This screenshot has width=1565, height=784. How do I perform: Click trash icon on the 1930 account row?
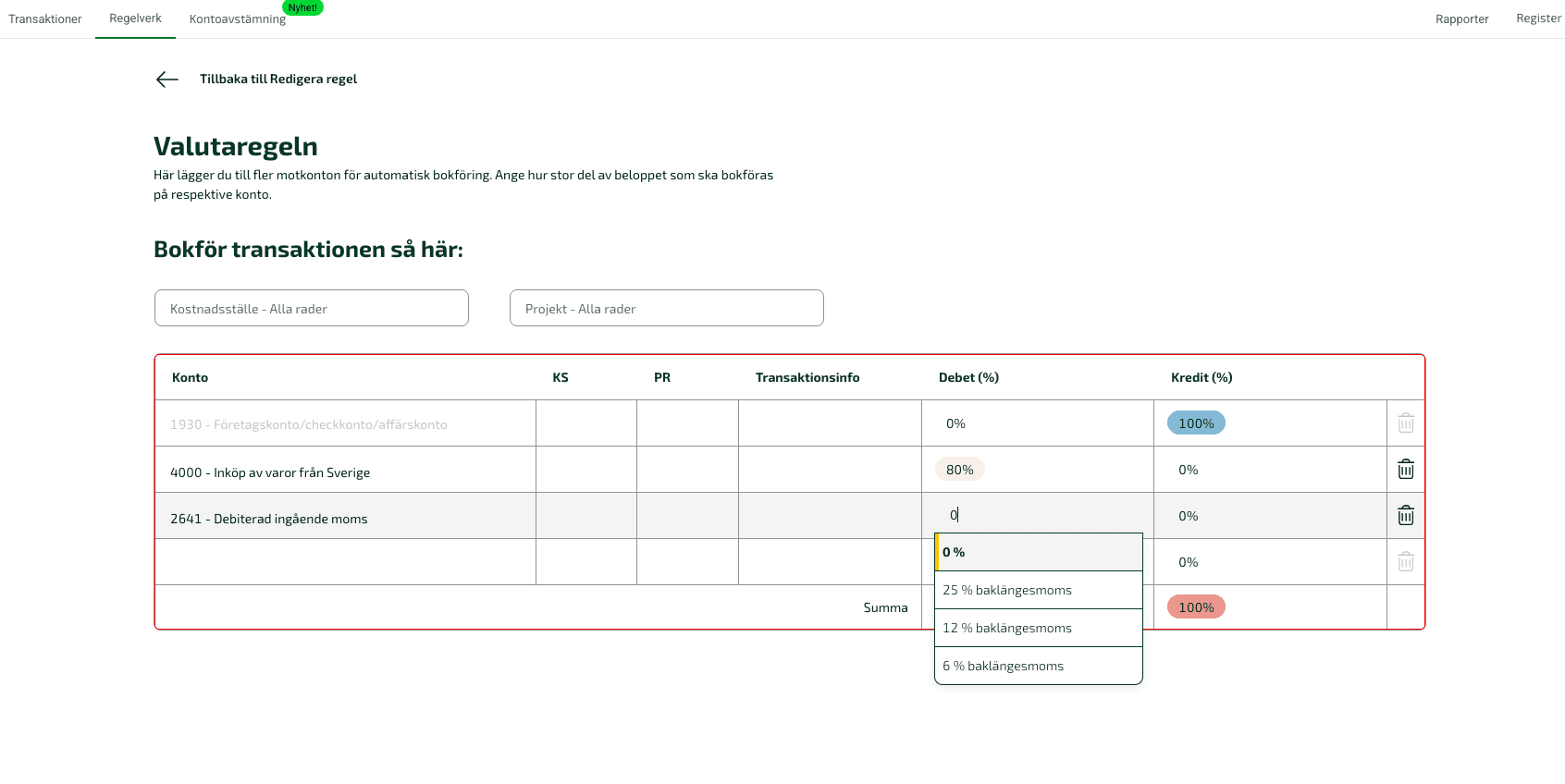tap(1405, 423)
